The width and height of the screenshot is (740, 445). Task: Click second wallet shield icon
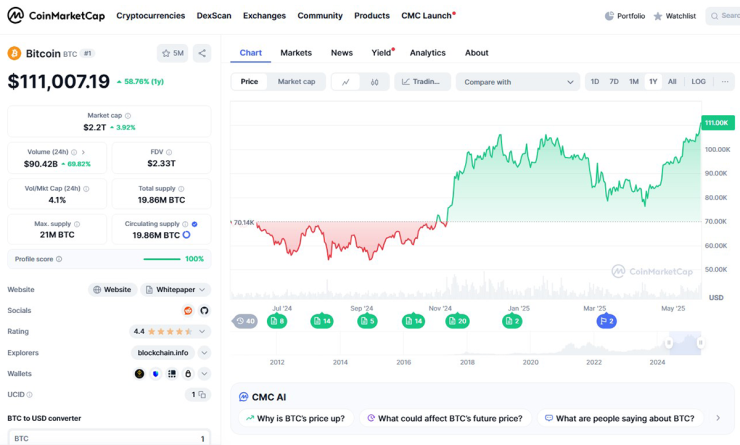click(x=156, y=374)
